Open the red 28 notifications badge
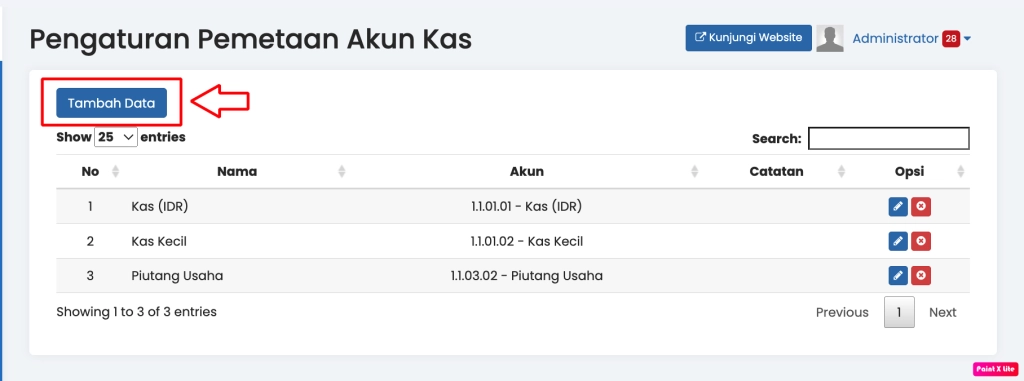1024x381 pixels. 951,39
